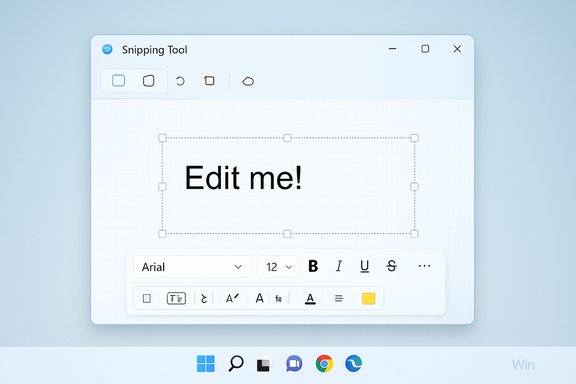Screen dimensions: 576x384
Task: Open the Arial font family dropdown
Action: (192, 267)
